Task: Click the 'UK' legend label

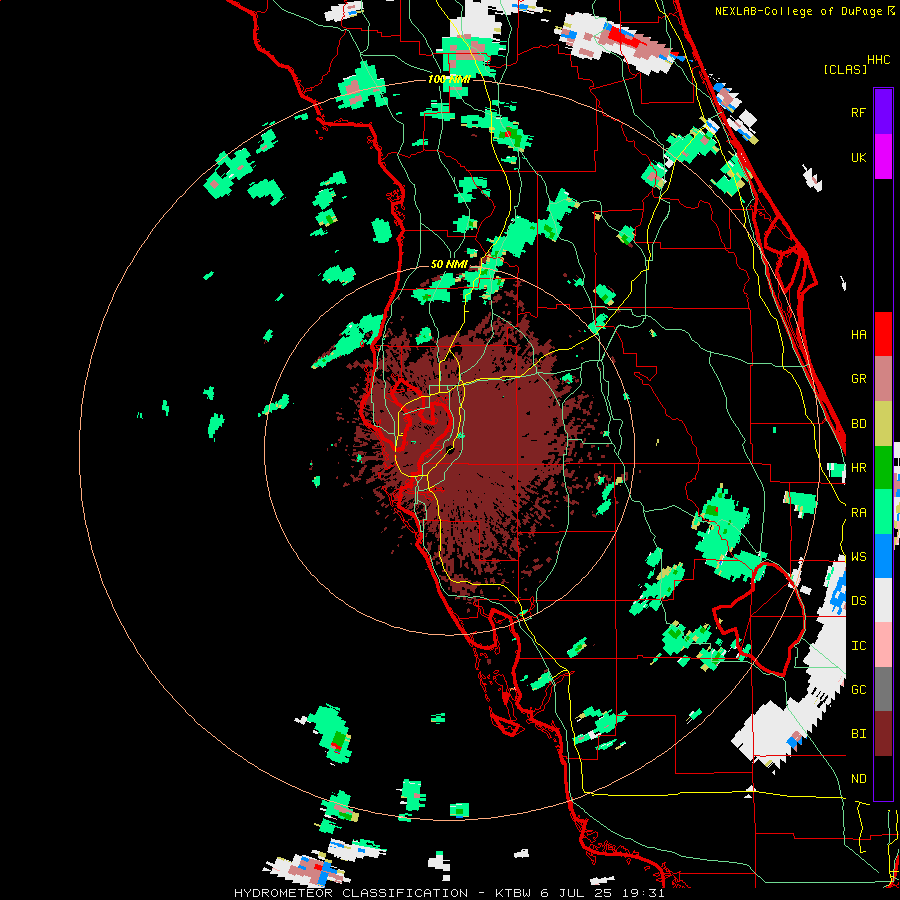Action: click(858, 157)
